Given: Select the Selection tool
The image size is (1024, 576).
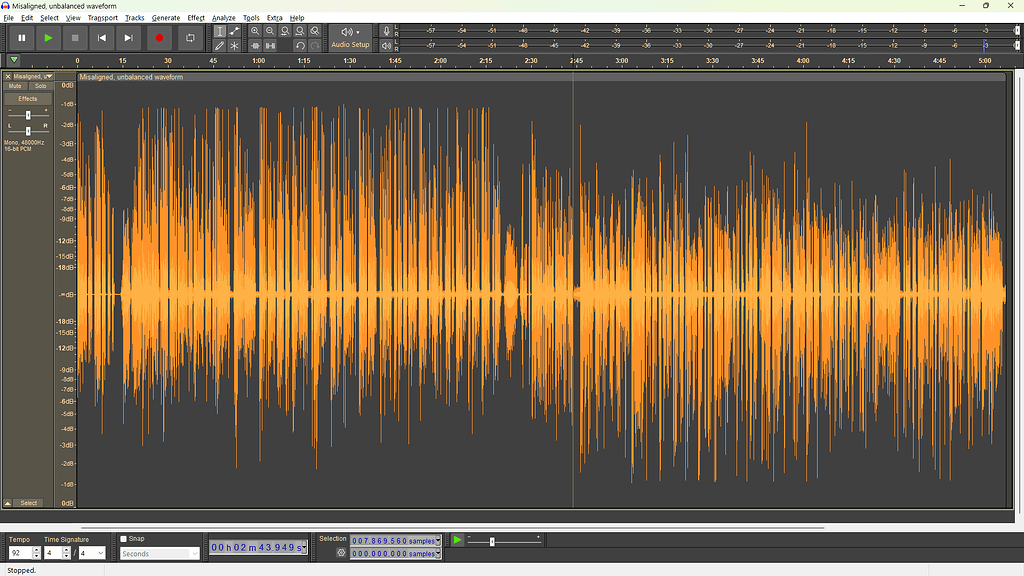Looking at the screenshot, I should click(219, 31).
